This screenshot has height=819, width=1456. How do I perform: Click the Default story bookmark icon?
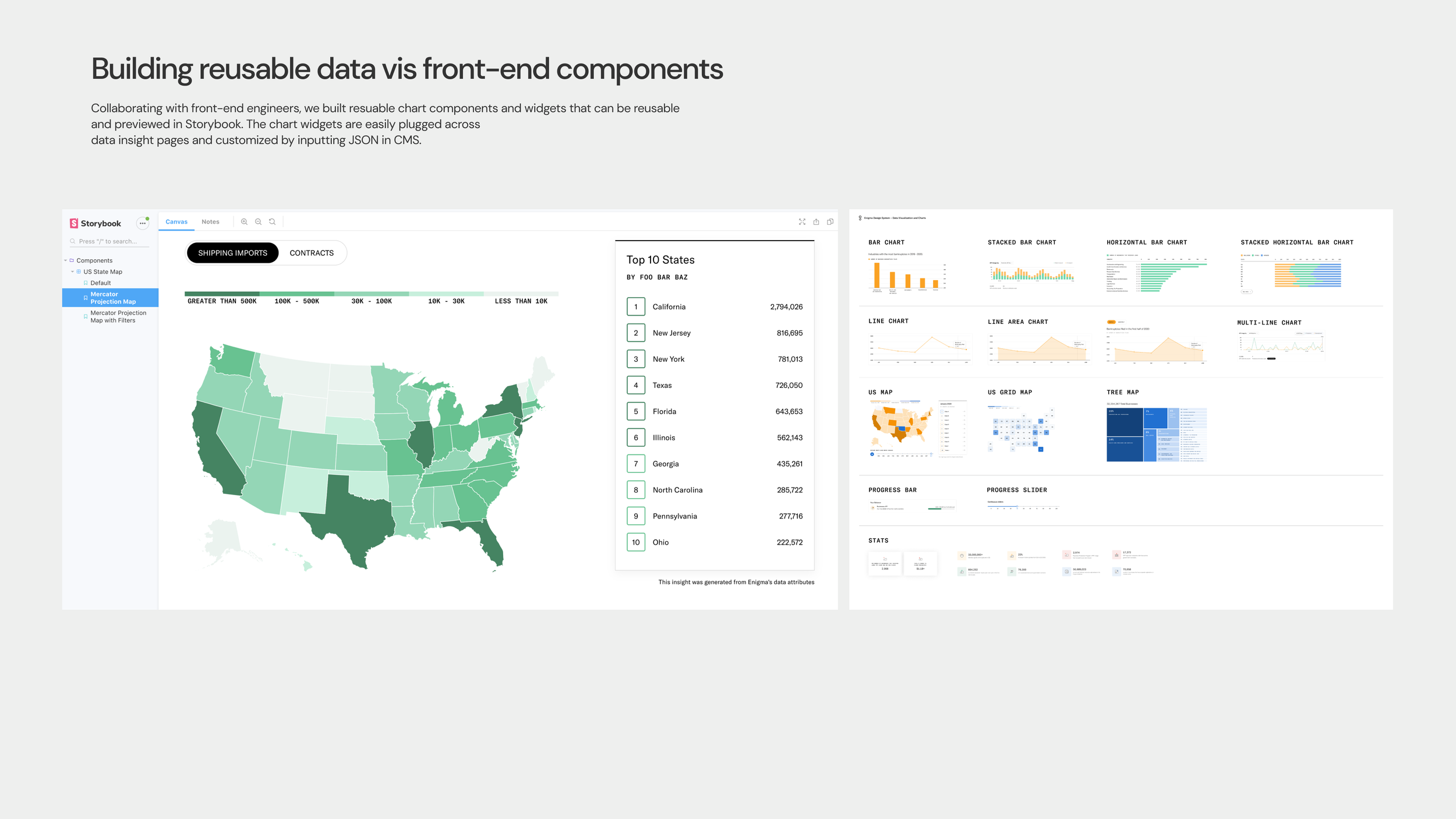point(86,283)
